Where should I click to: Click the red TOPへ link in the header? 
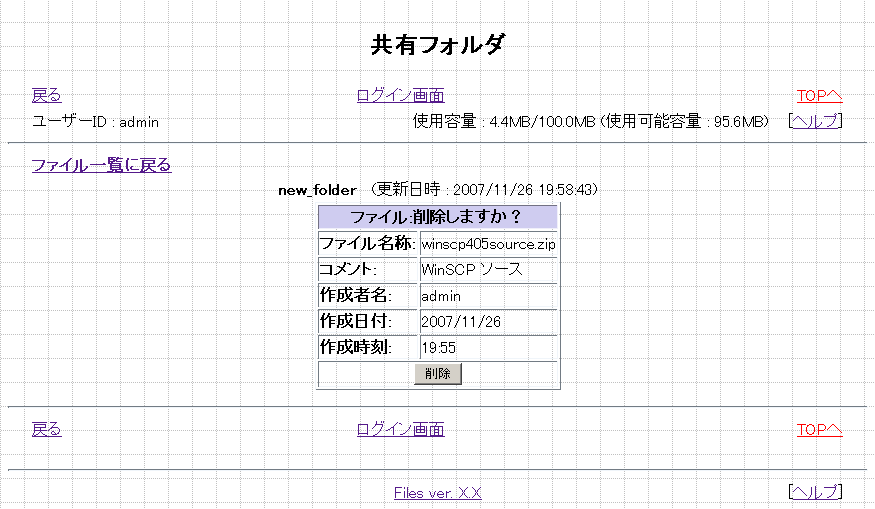819,96
